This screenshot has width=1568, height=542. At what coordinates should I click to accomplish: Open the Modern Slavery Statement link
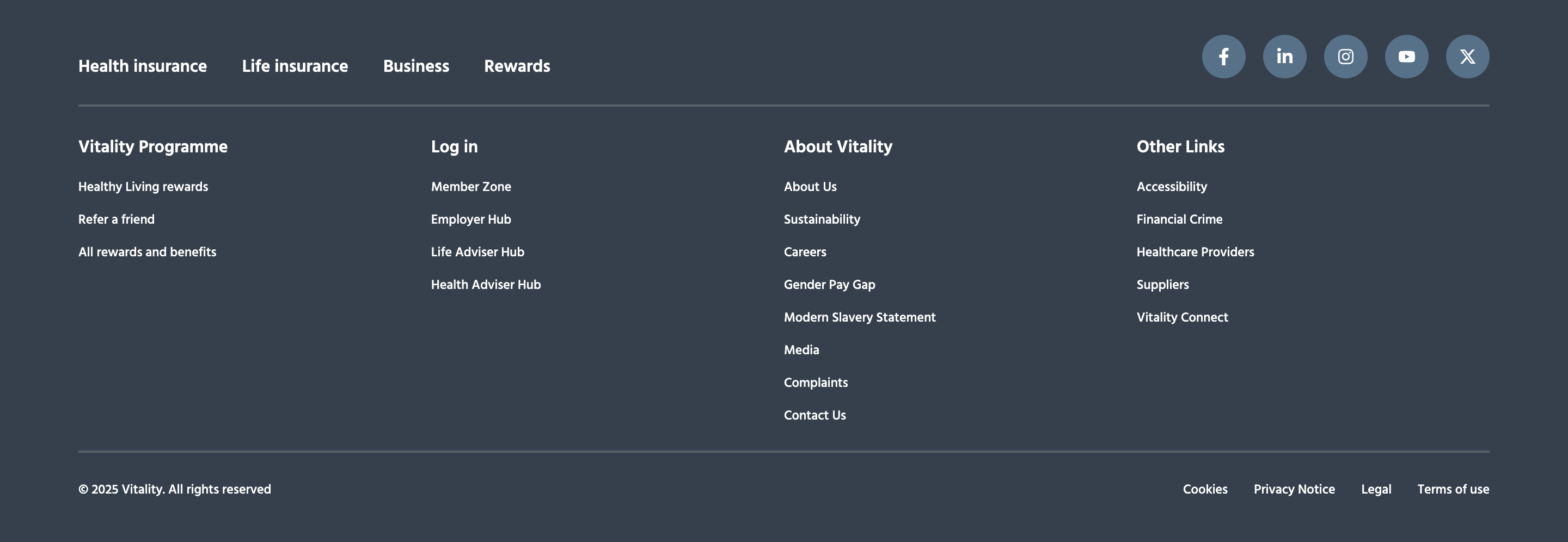(860, 318)
